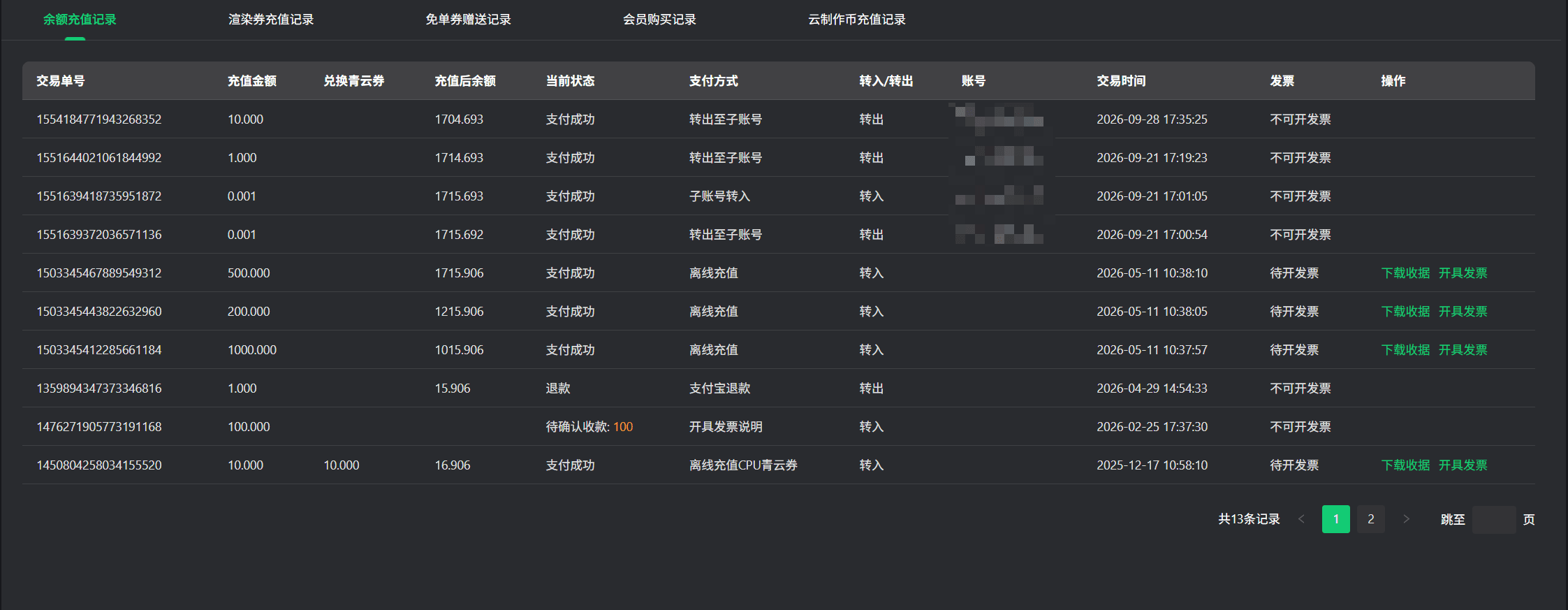Download receipt for the 2025-12-17 transaction

click(x=1405, y=465)
